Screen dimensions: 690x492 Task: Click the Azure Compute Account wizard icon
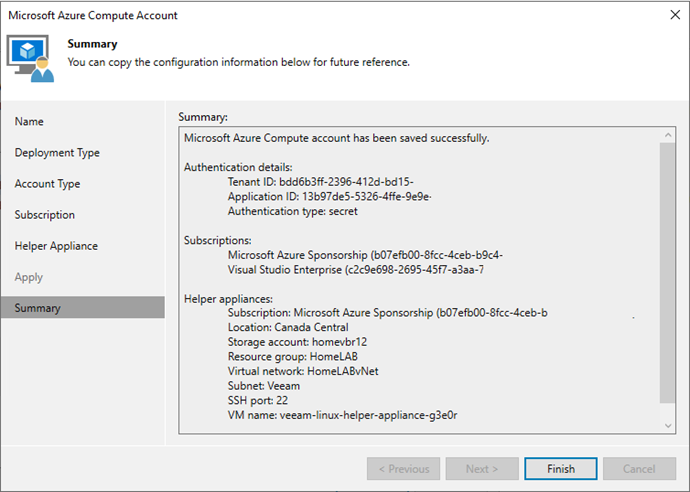coord(30,58)
